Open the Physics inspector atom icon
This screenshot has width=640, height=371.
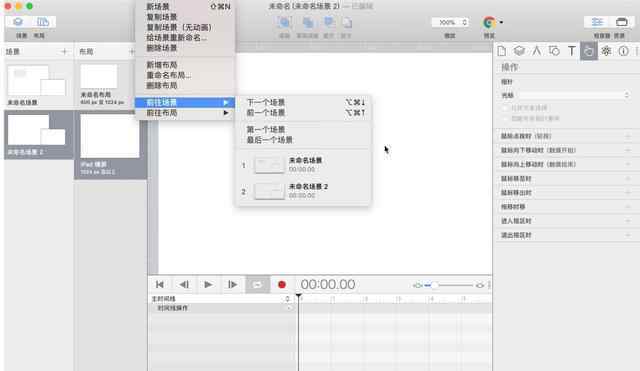(x=606, y=51)
